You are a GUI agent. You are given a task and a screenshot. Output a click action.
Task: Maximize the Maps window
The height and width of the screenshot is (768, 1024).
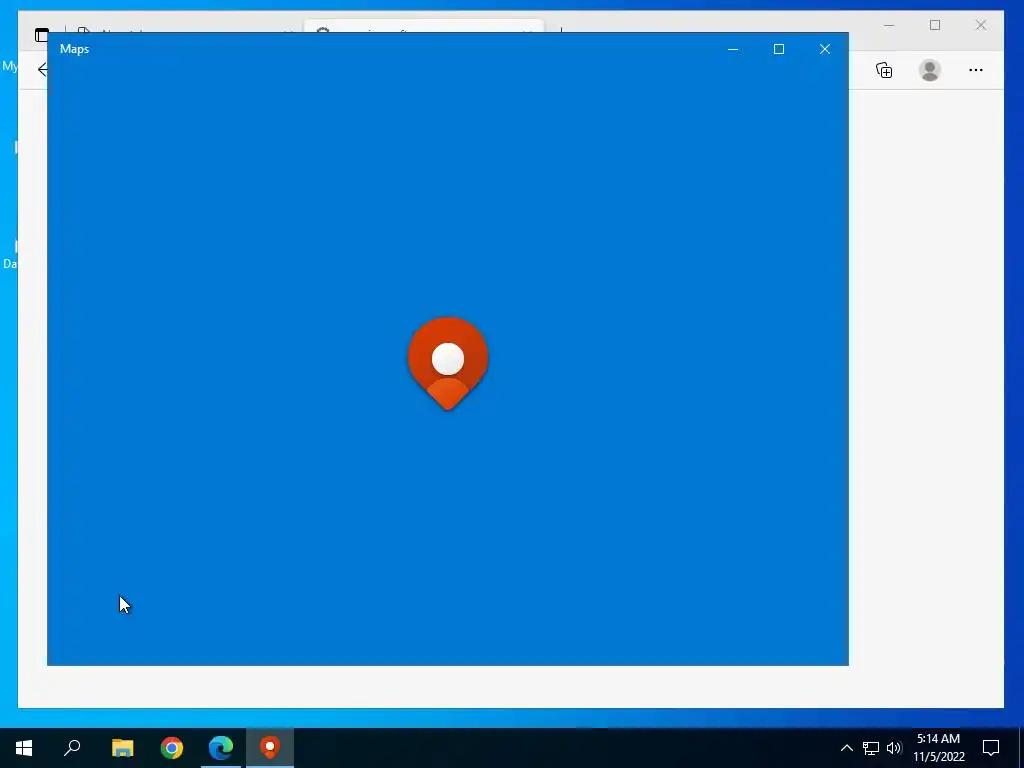click(778, 49)
